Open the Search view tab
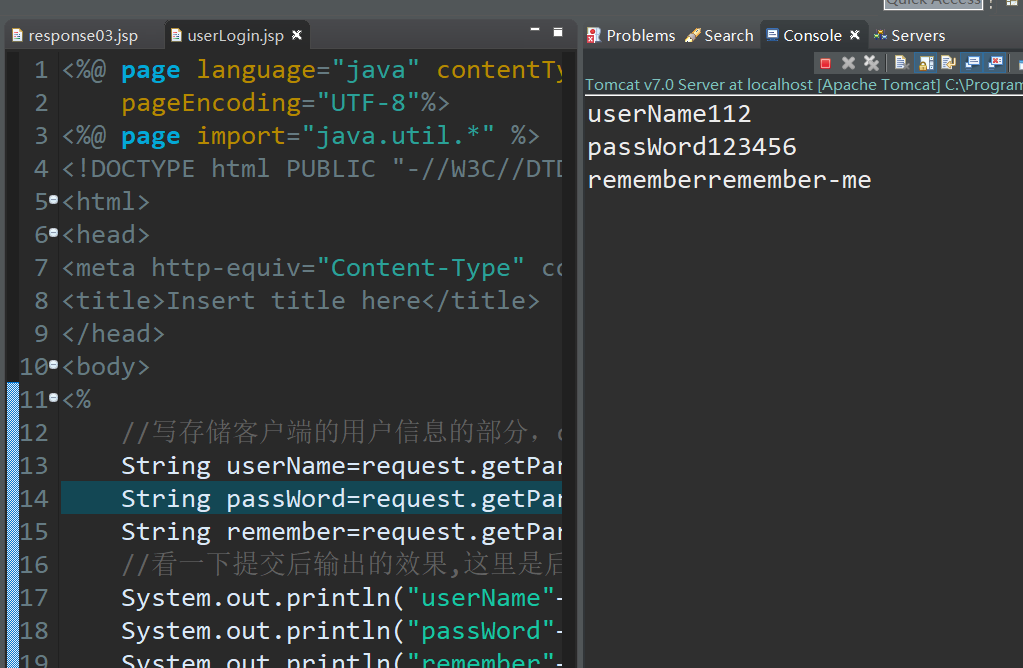This screenshot has height=668, width=1023. (720, 35)
